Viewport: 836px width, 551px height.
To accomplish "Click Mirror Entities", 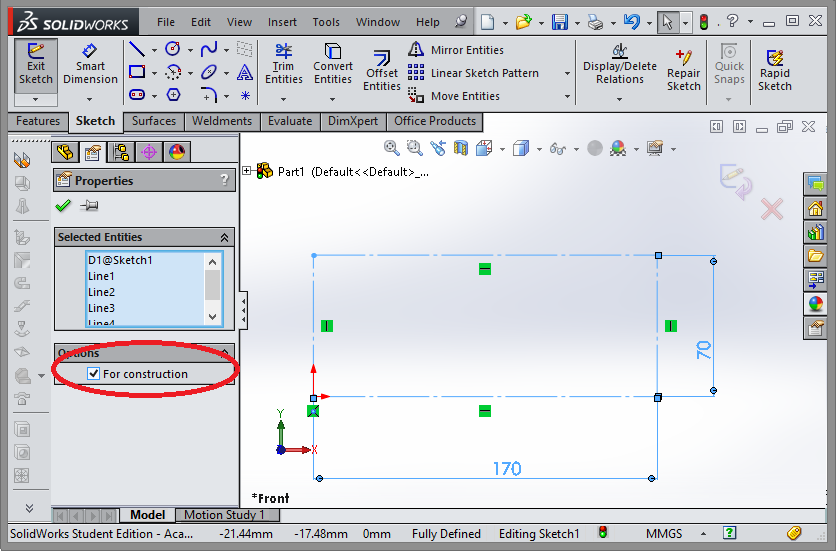I will 456,50.
